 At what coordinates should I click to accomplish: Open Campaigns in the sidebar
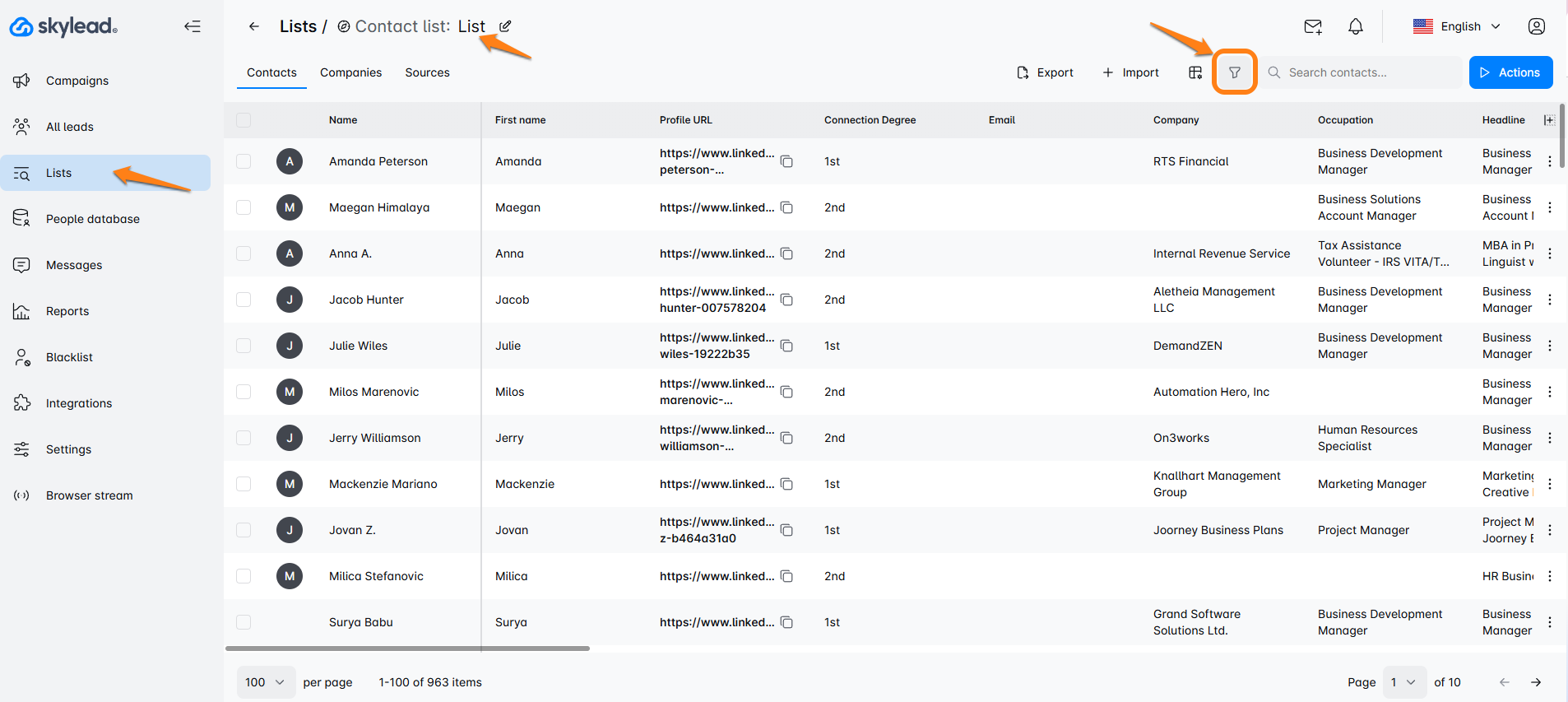pyautogui.click(x=105, y=81)
